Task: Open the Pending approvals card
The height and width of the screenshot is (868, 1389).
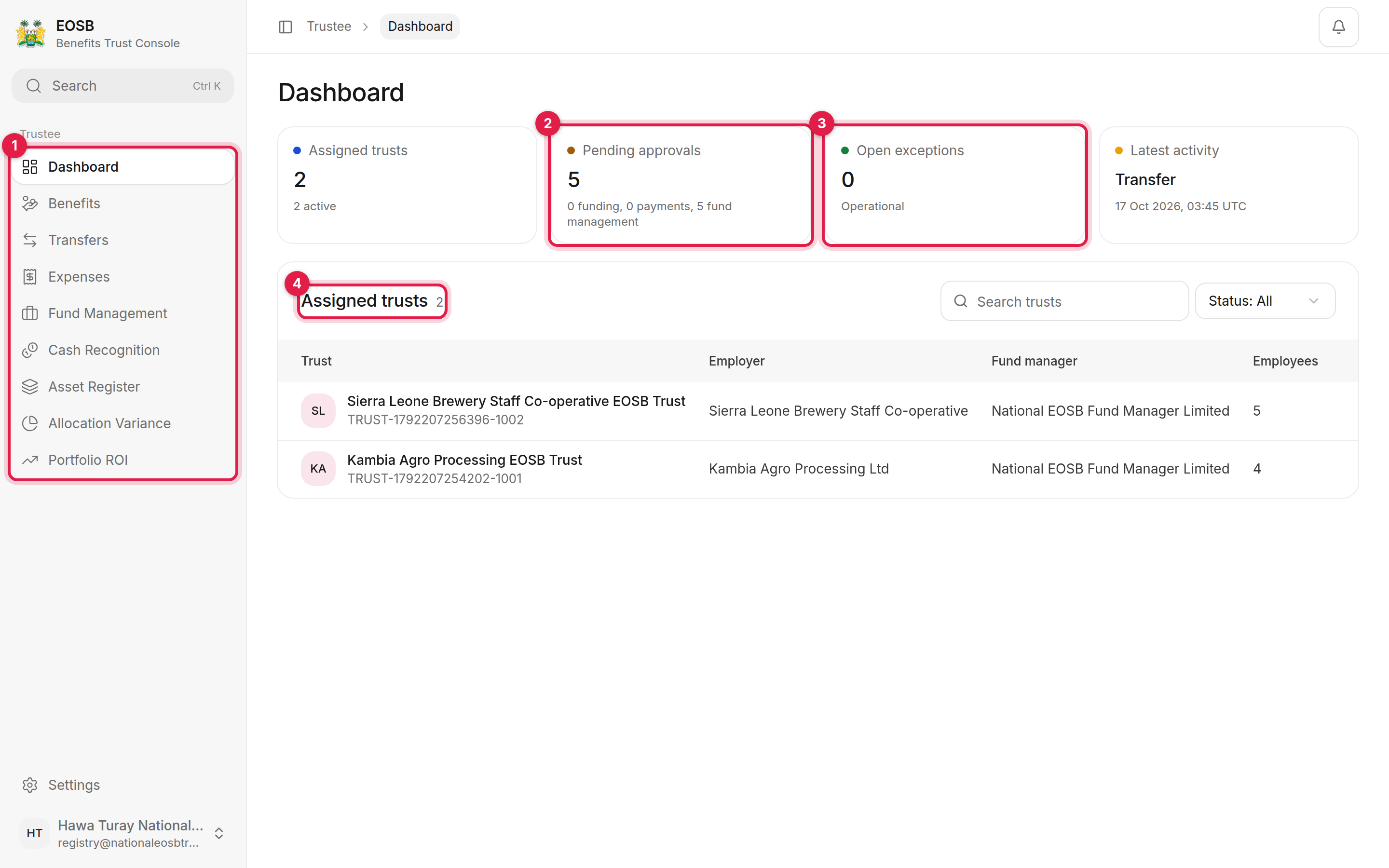Action: tap(681, 186)
